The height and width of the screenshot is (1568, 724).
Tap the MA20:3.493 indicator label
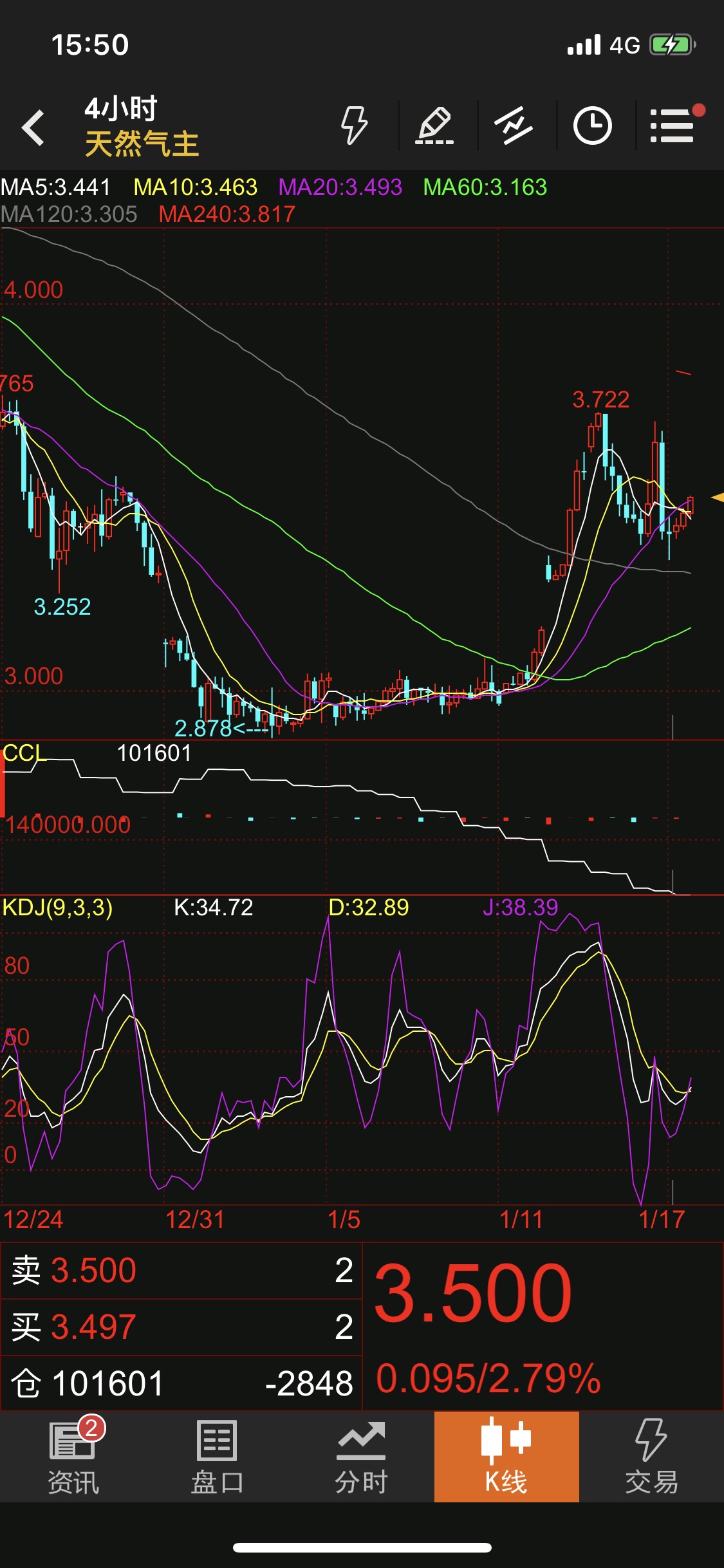pyautogui.click(x=340, y=187)
